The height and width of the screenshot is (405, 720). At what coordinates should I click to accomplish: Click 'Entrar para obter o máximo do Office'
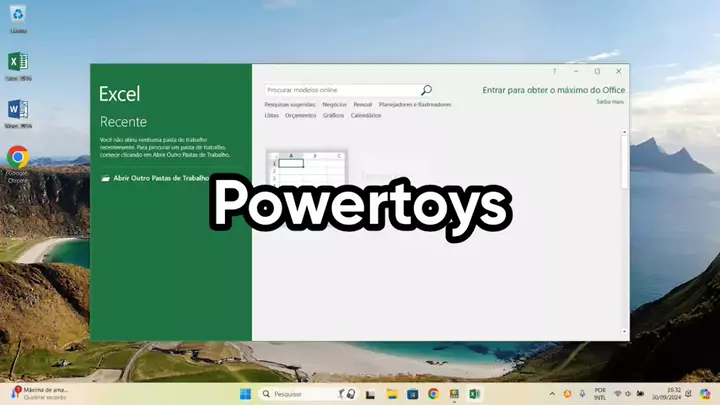[553, 90]
